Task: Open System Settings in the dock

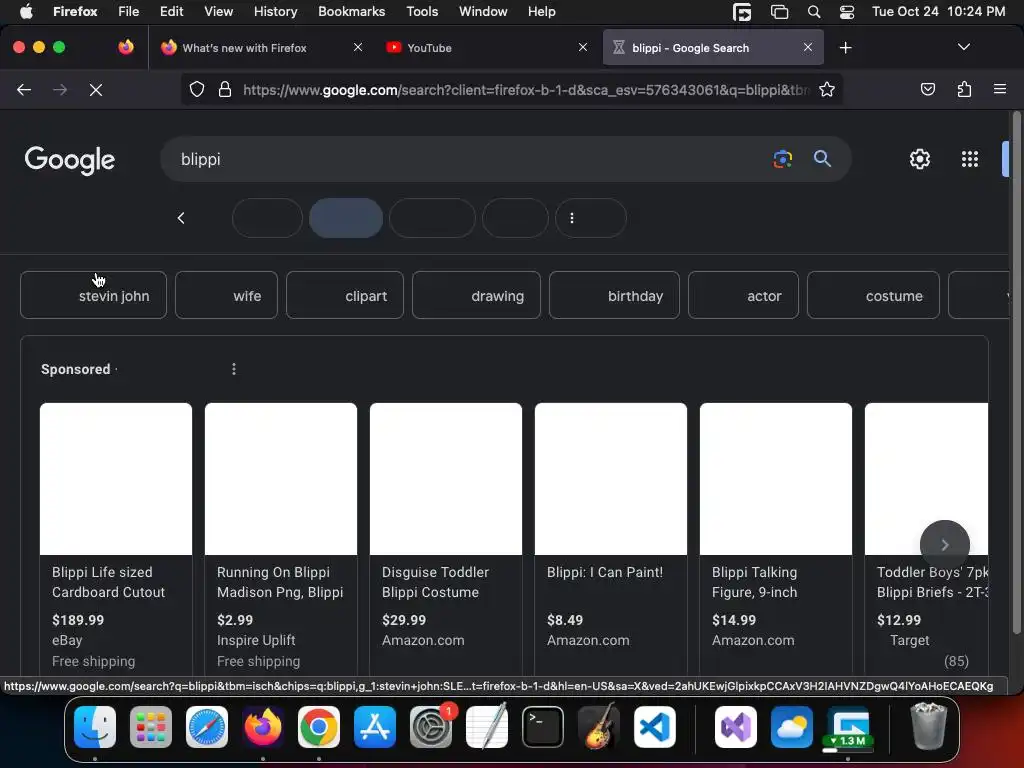Action: [431, 727]
